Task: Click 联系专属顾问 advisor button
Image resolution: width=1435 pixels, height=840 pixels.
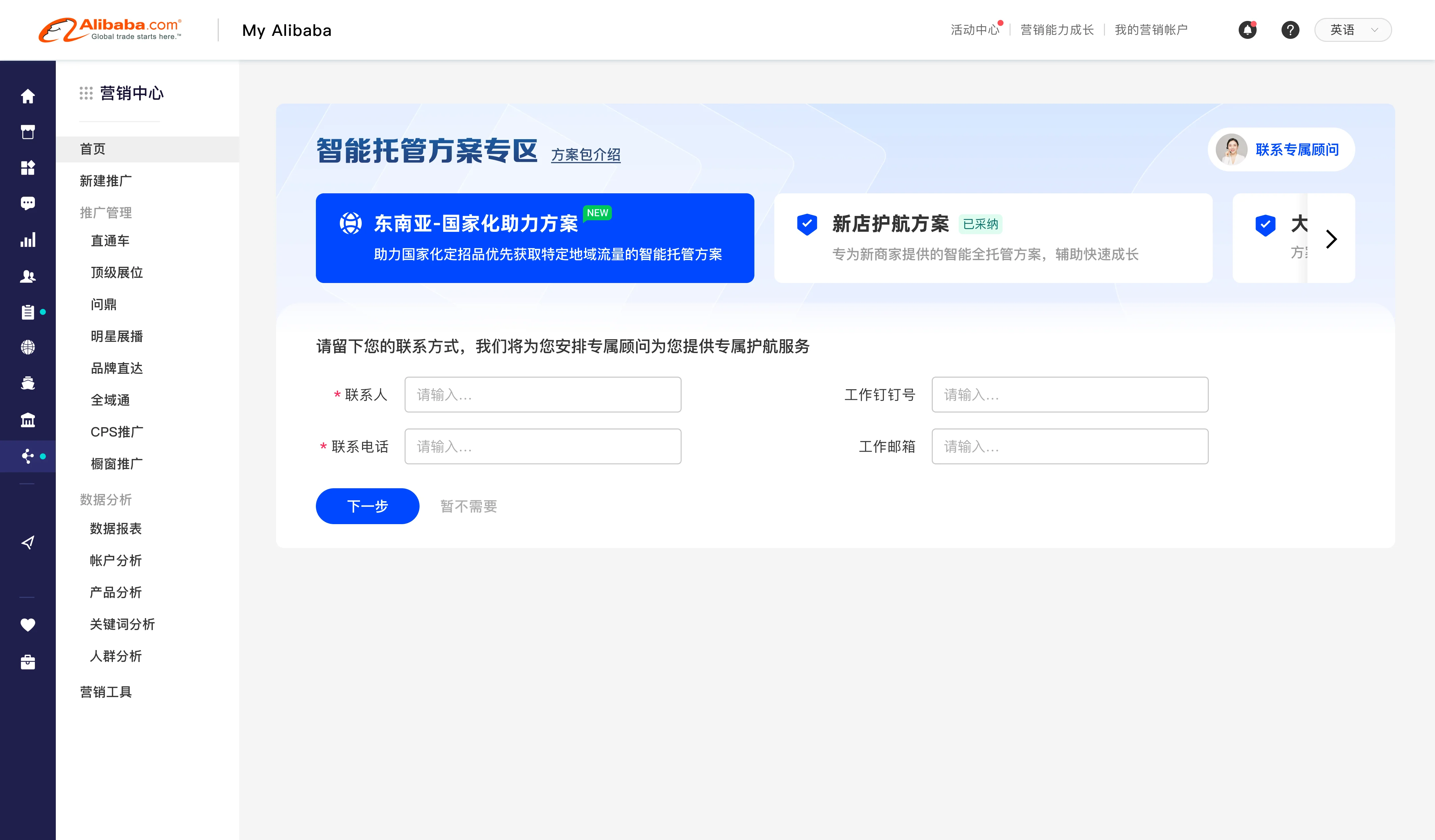Action: 1281,149
